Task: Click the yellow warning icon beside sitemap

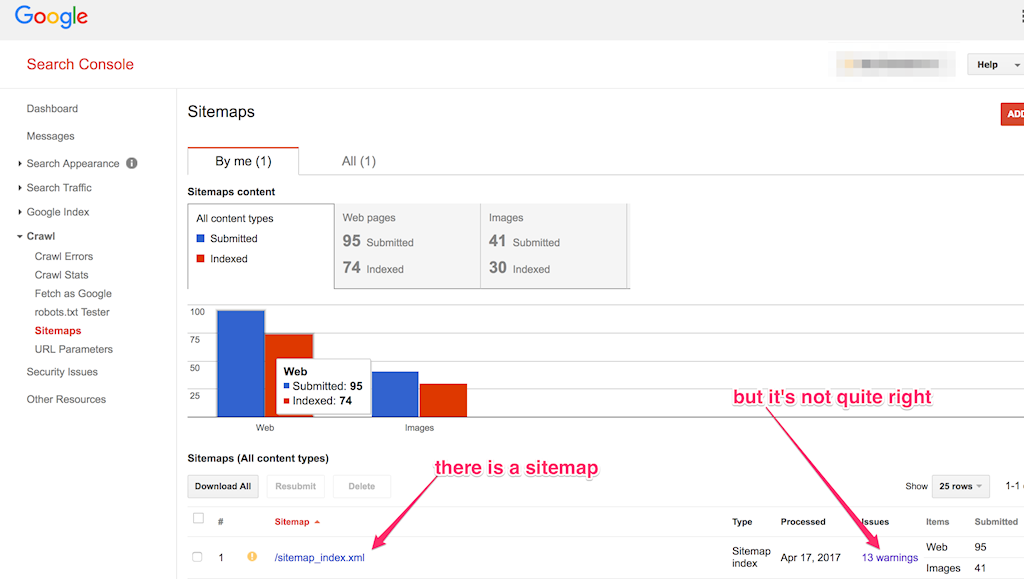Action: coord(252,557)
